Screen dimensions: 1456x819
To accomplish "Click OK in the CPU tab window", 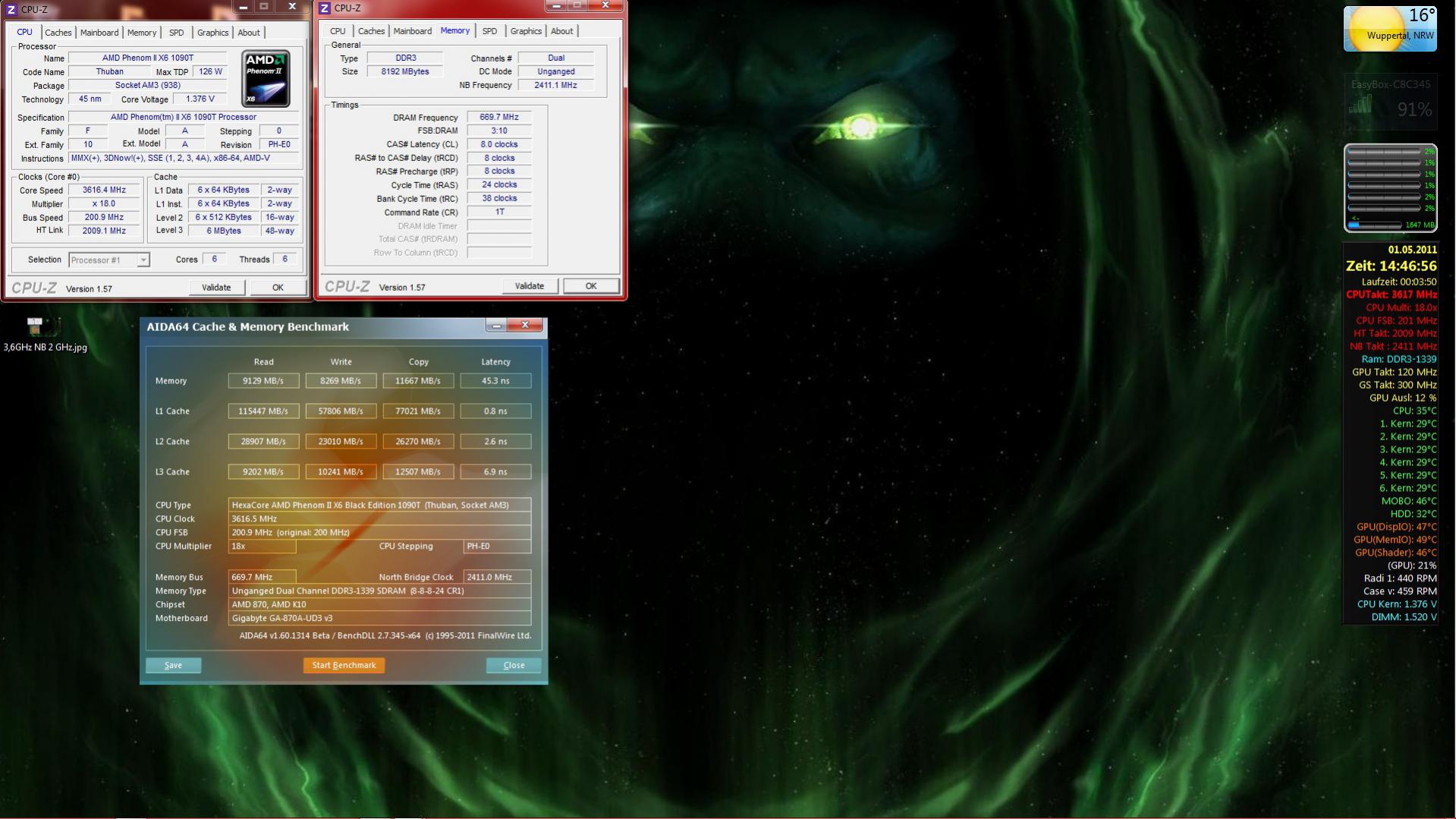I will (x=278, y=288).
